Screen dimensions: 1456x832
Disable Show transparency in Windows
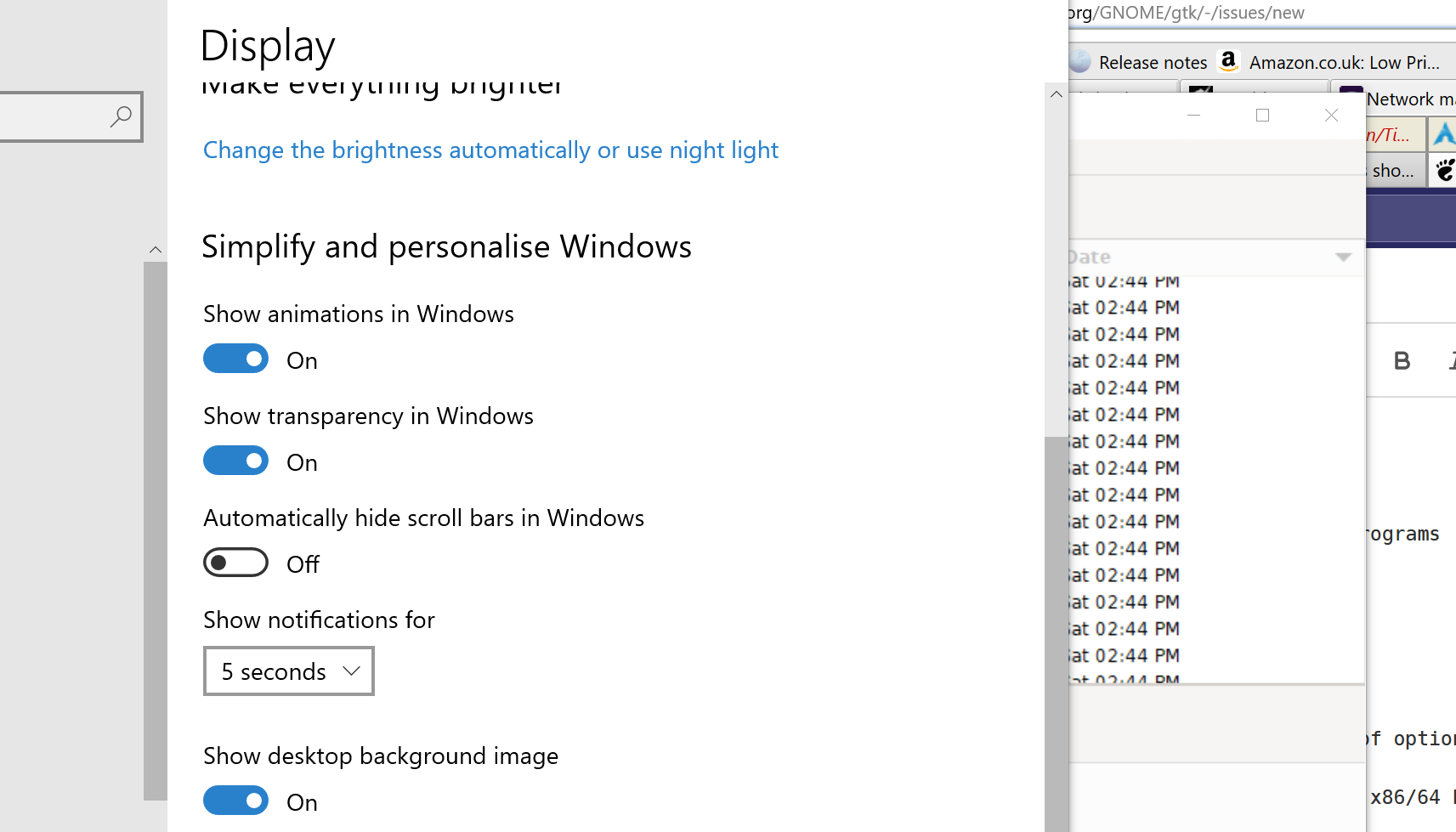[235, 460]
